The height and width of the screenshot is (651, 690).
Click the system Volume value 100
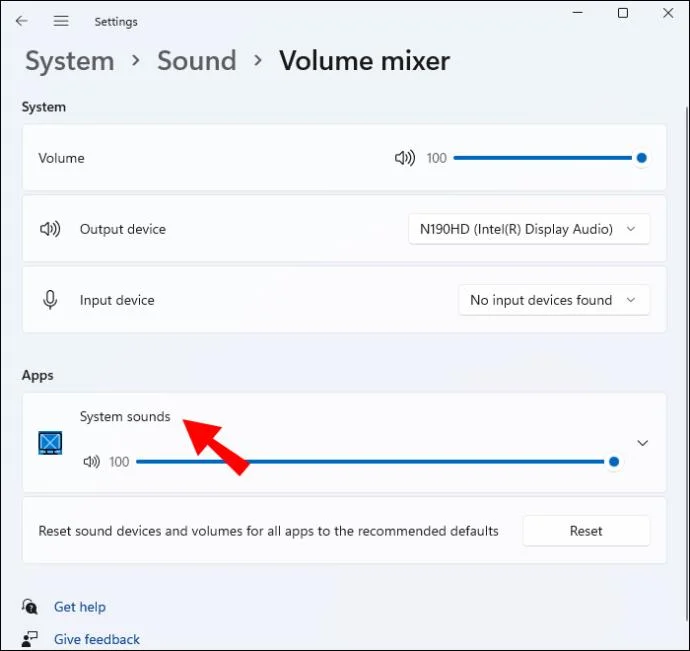point(437,158)
